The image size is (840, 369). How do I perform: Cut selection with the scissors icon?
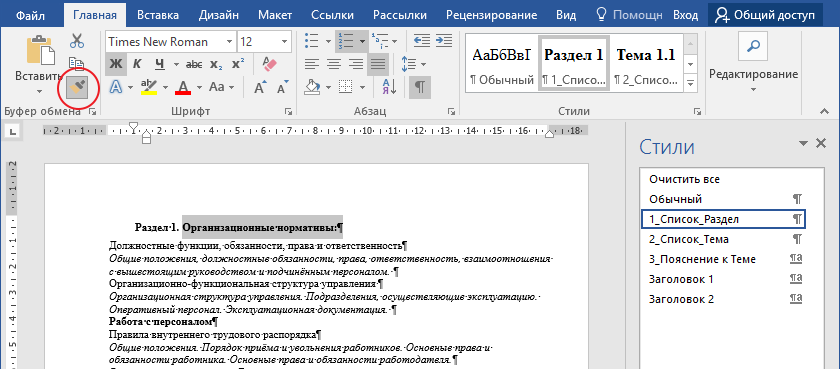click(77, 41)
